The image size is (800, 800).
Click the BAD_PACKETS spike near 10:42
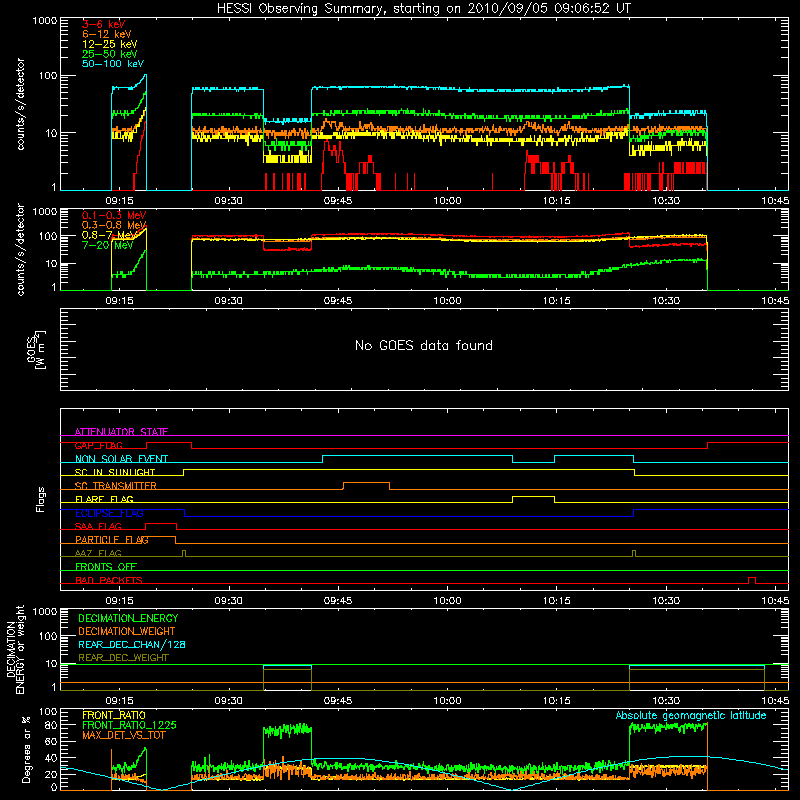pyautogui.click(x=752, y=580)
